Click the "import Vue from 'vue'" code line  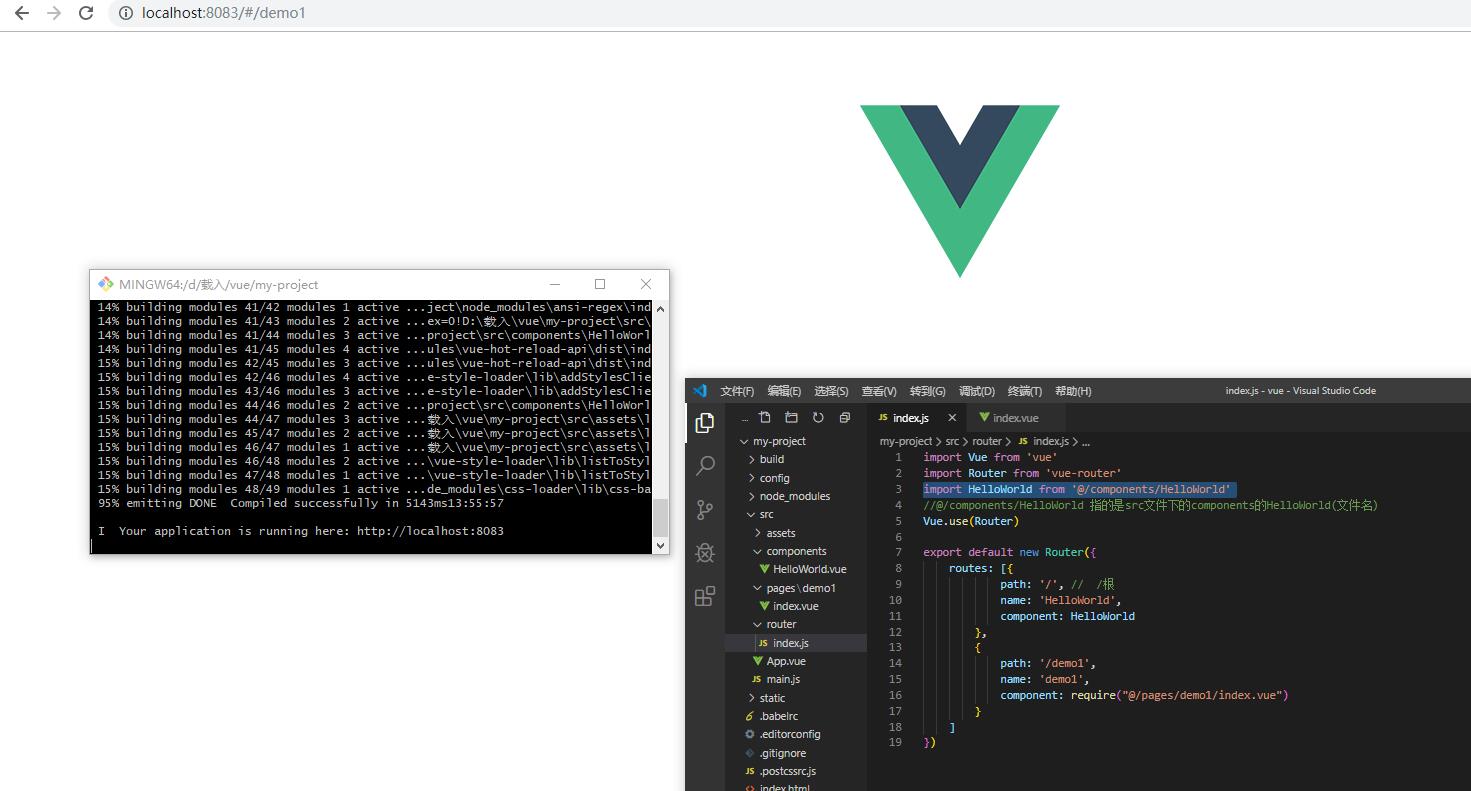[x=990, y=457]
